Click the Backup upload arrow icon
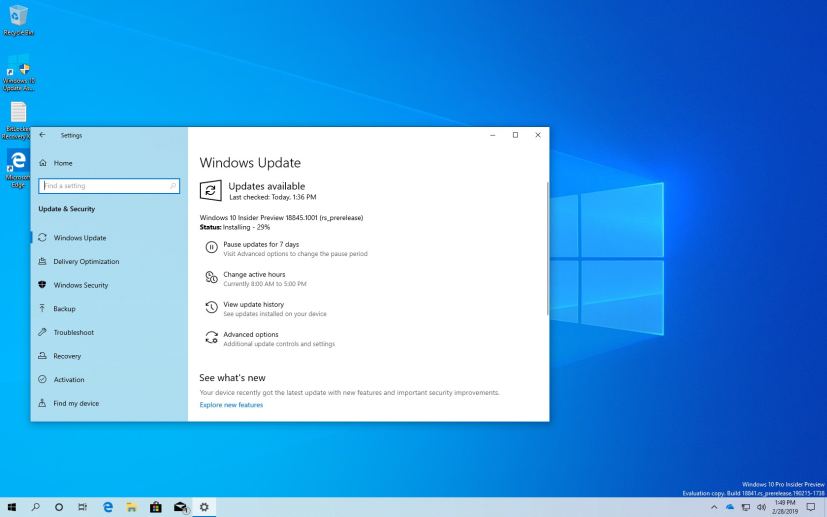827x517 pixels. [x=42, y=308]
